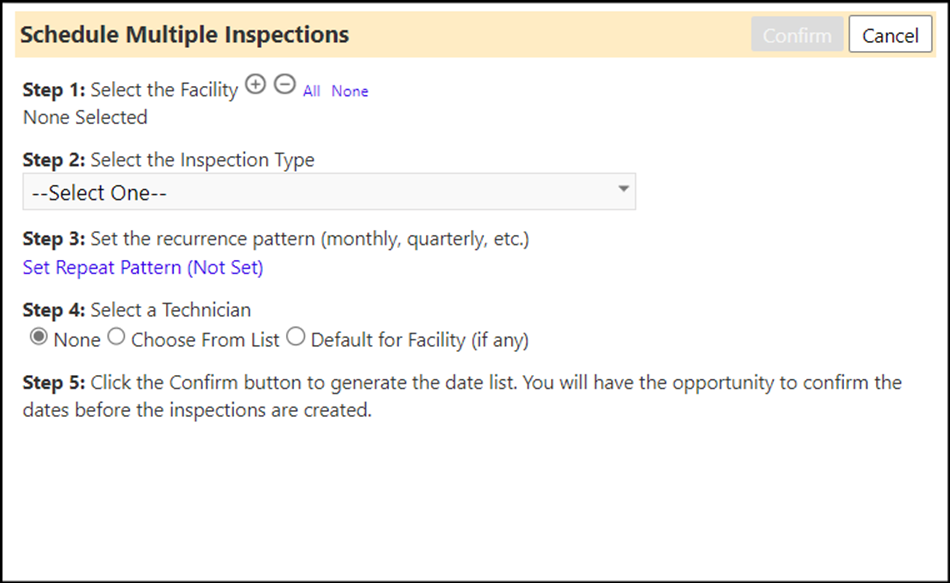950x583 pixels.
Task: Click the None Selected facility status text
Action: pos(85,117)
